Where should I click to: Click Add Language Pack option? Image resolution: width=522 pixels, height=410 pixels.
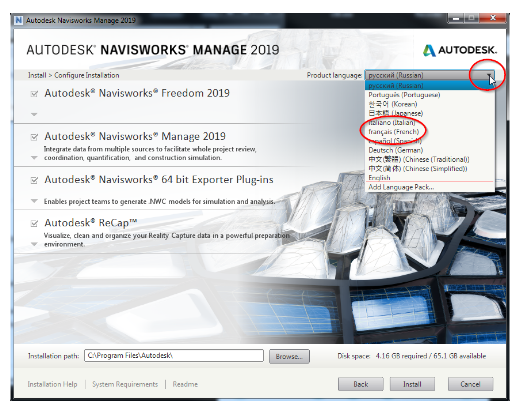pyautogui.click(x=430, y=187)
